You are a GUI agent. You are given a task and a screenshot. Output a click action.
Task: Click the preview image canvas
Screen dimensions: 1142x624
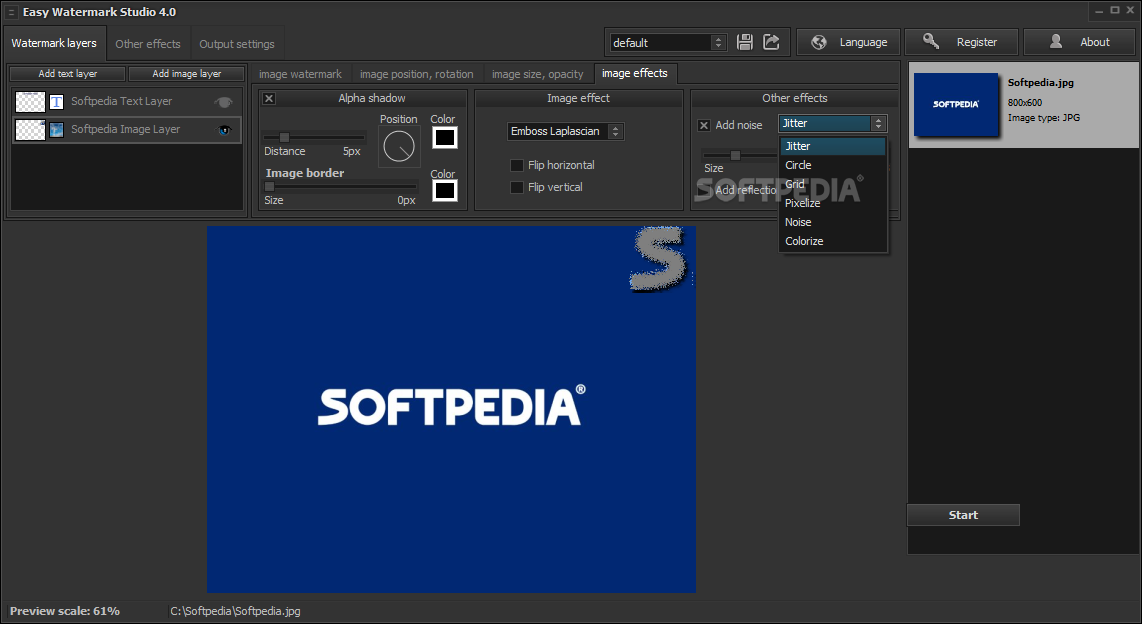coord(451,408)
